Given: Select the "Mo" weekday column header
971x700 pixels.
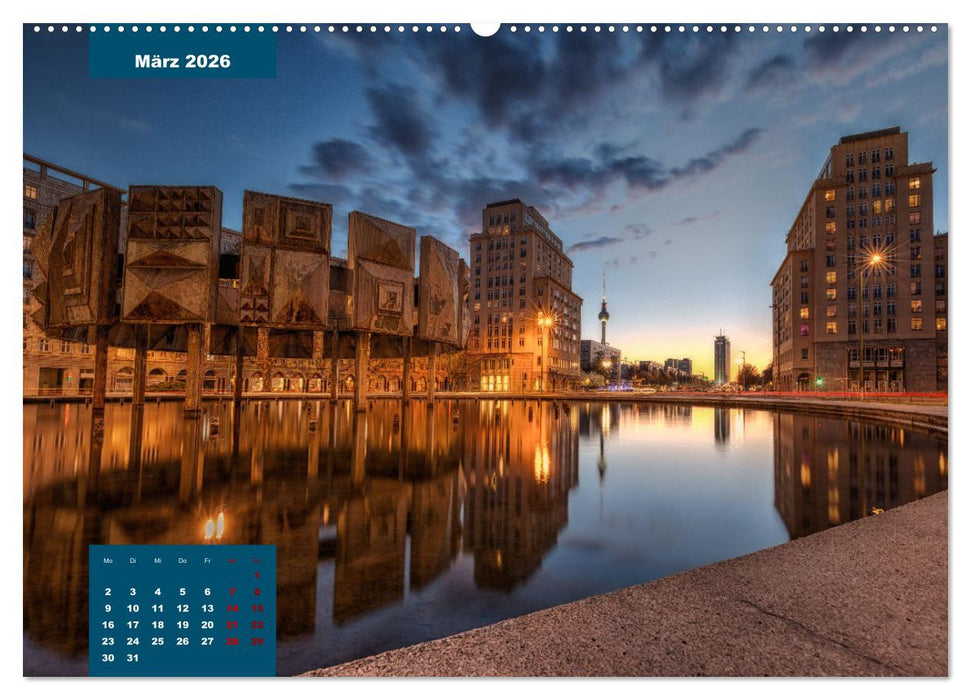Looking at the screenshot, I should [107, 560].
